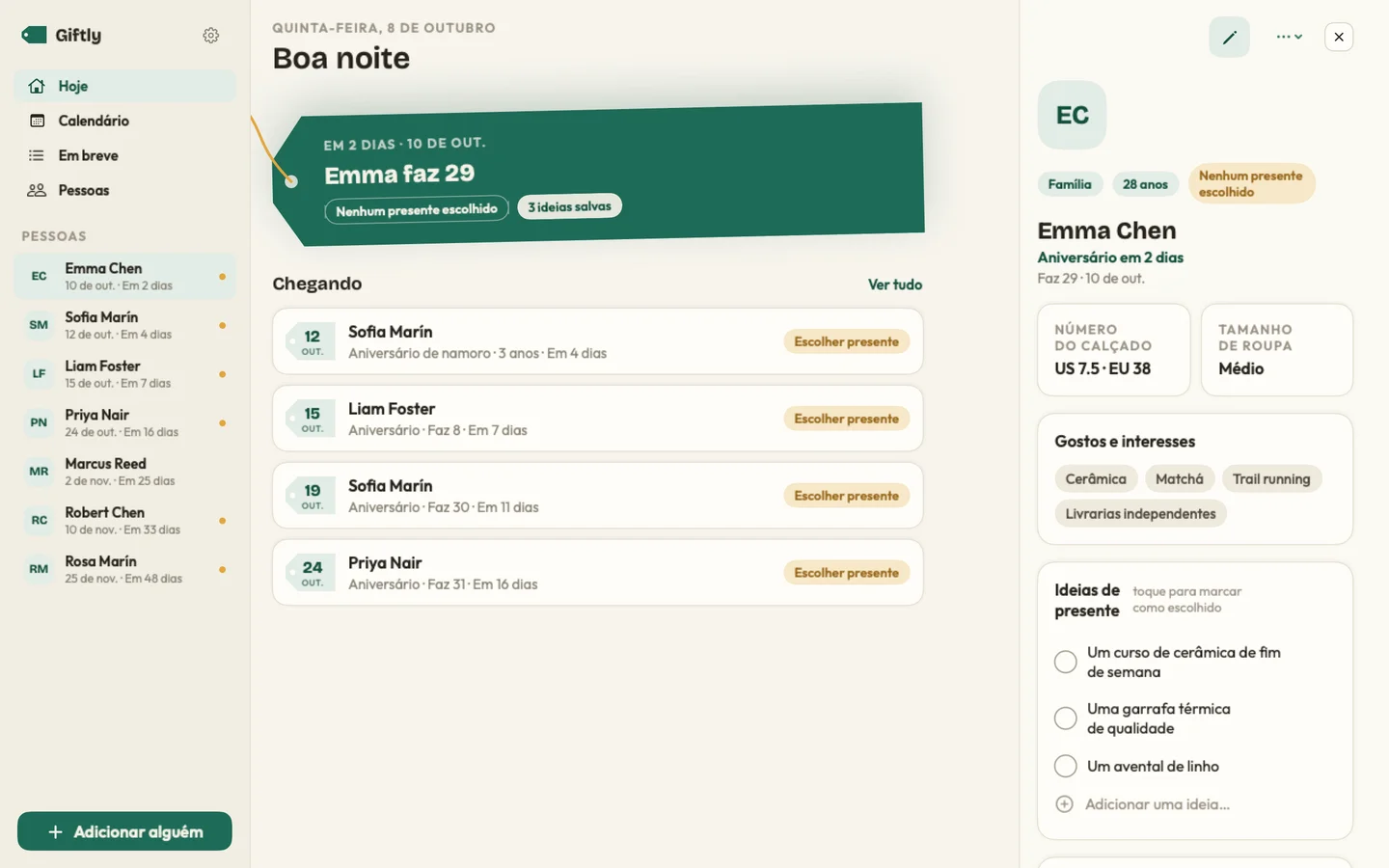
Task: Click Escolher presente for Priya Nair
Action: 846,573
